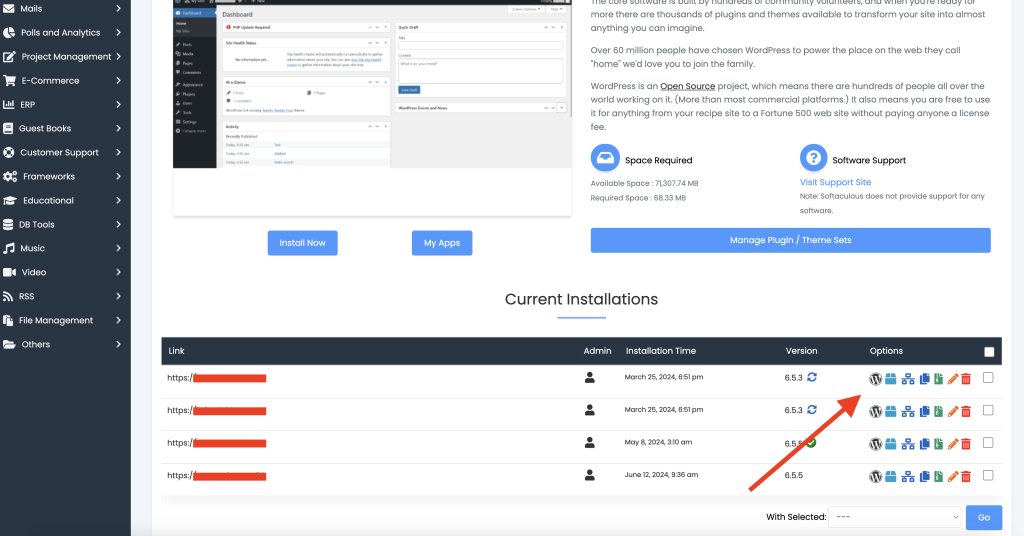The height and width of the screenshot is (536, 1024).
Task: Click the box icon in the June 12, 2024 row
Action: click(x=891, y=477)
